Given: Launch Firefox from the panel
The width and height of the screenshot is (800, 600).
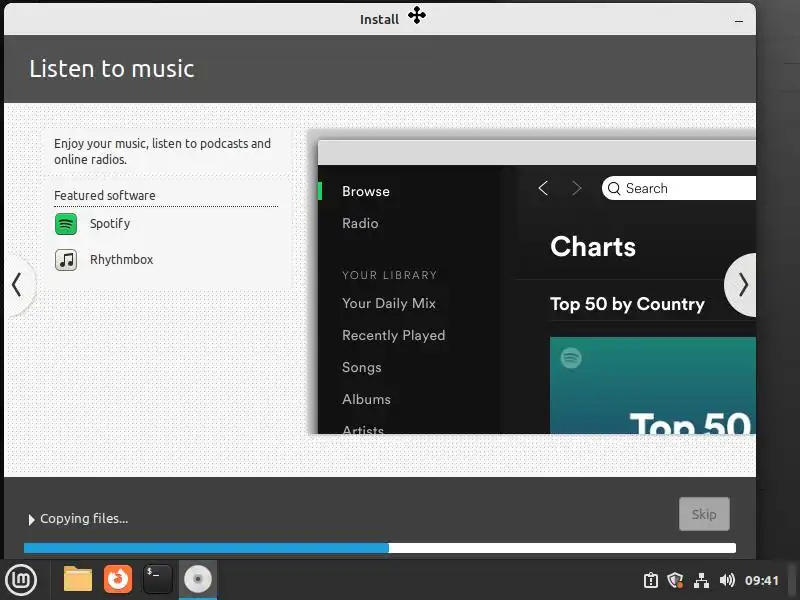Looking at the screenshot, I should tap(118, 579).
